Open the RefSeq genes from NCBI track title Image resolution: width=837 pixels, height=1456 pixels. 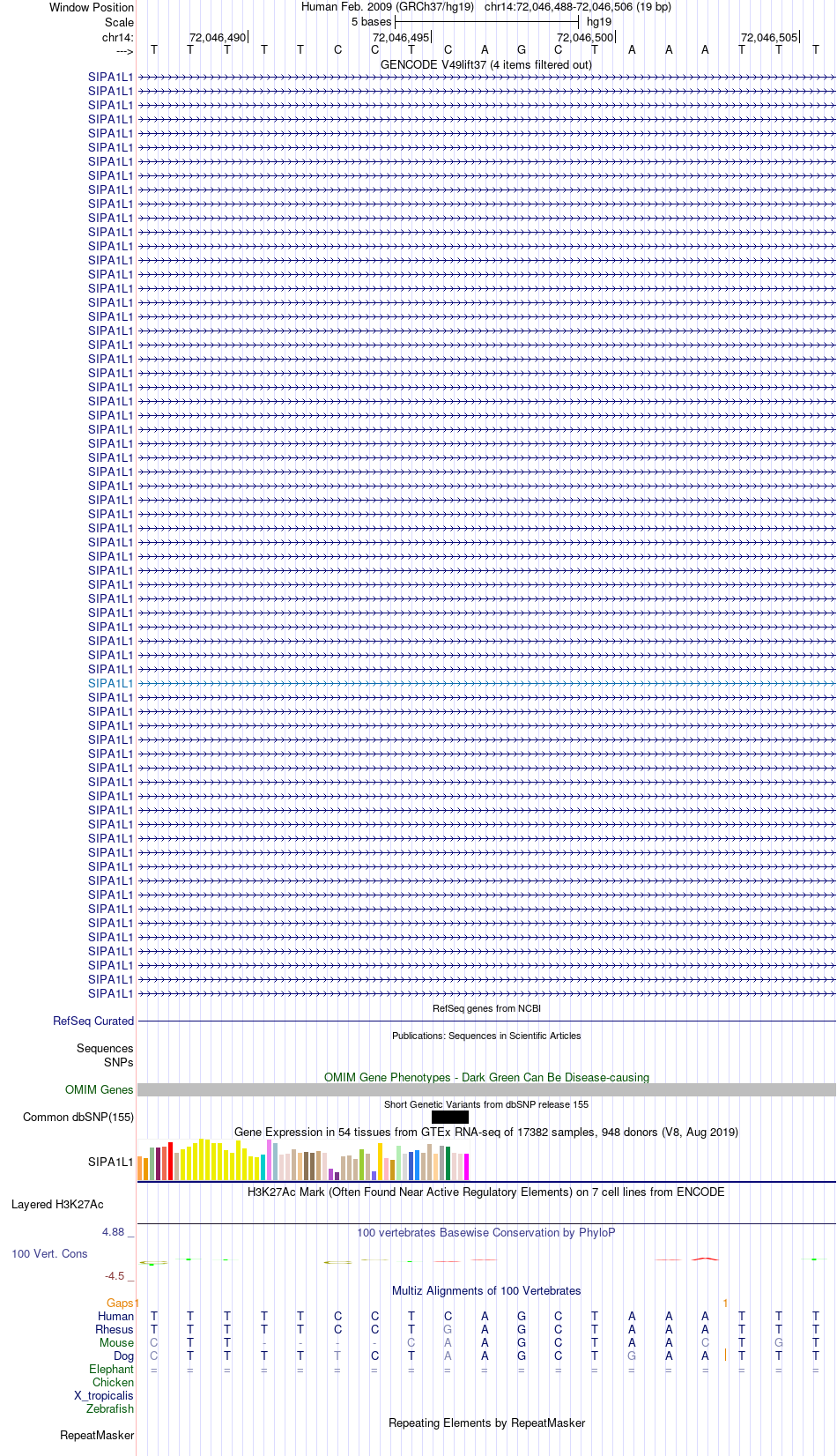click(x=486, y=1008)
